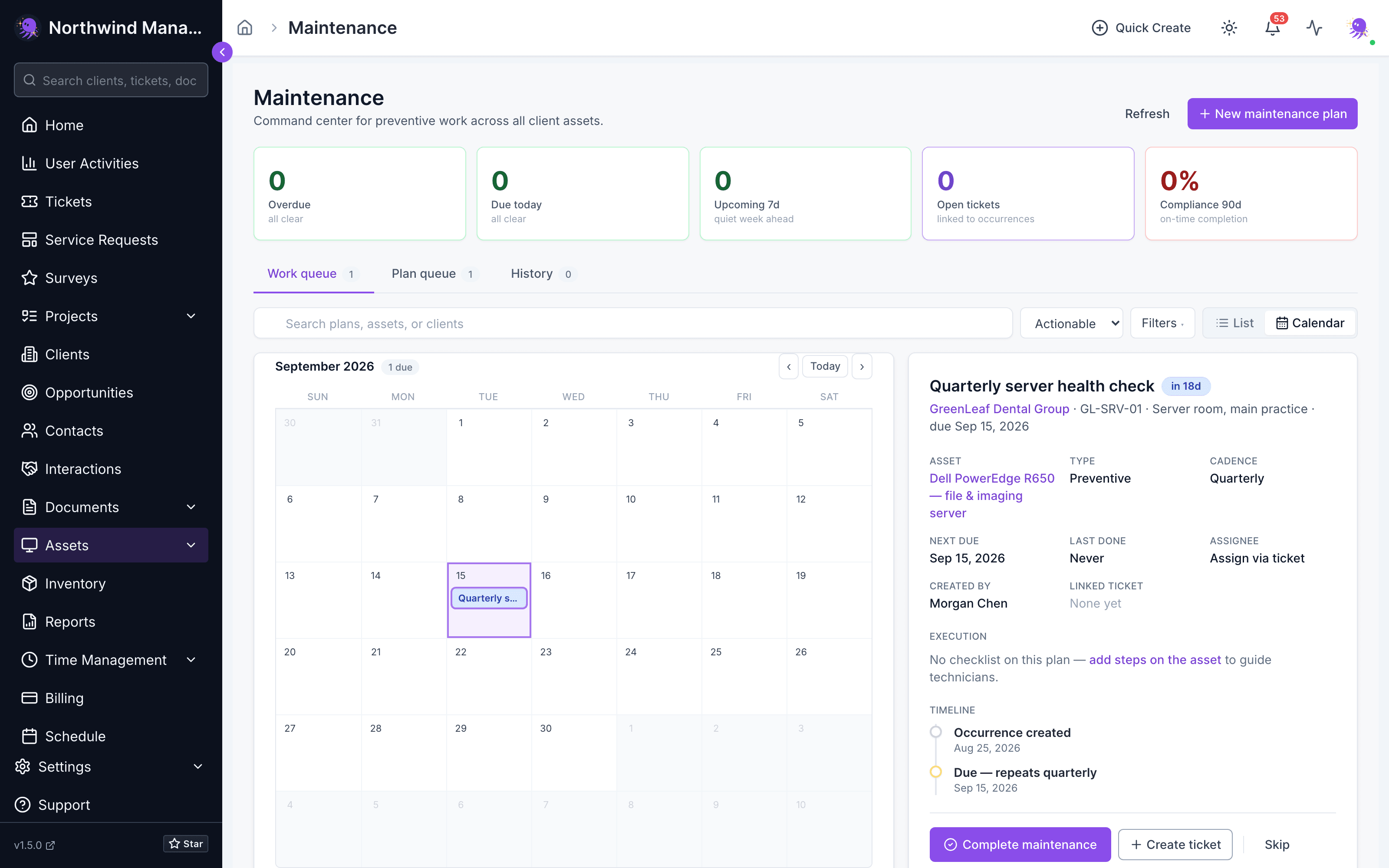Open the Filters dropdown

click(x=1162, y=323)
